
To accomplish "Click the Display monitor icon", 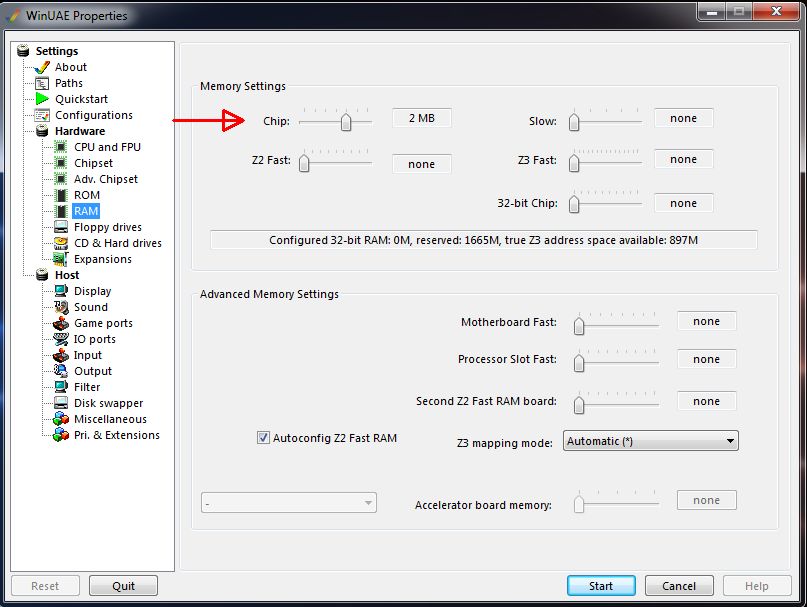I will [61, 291].
